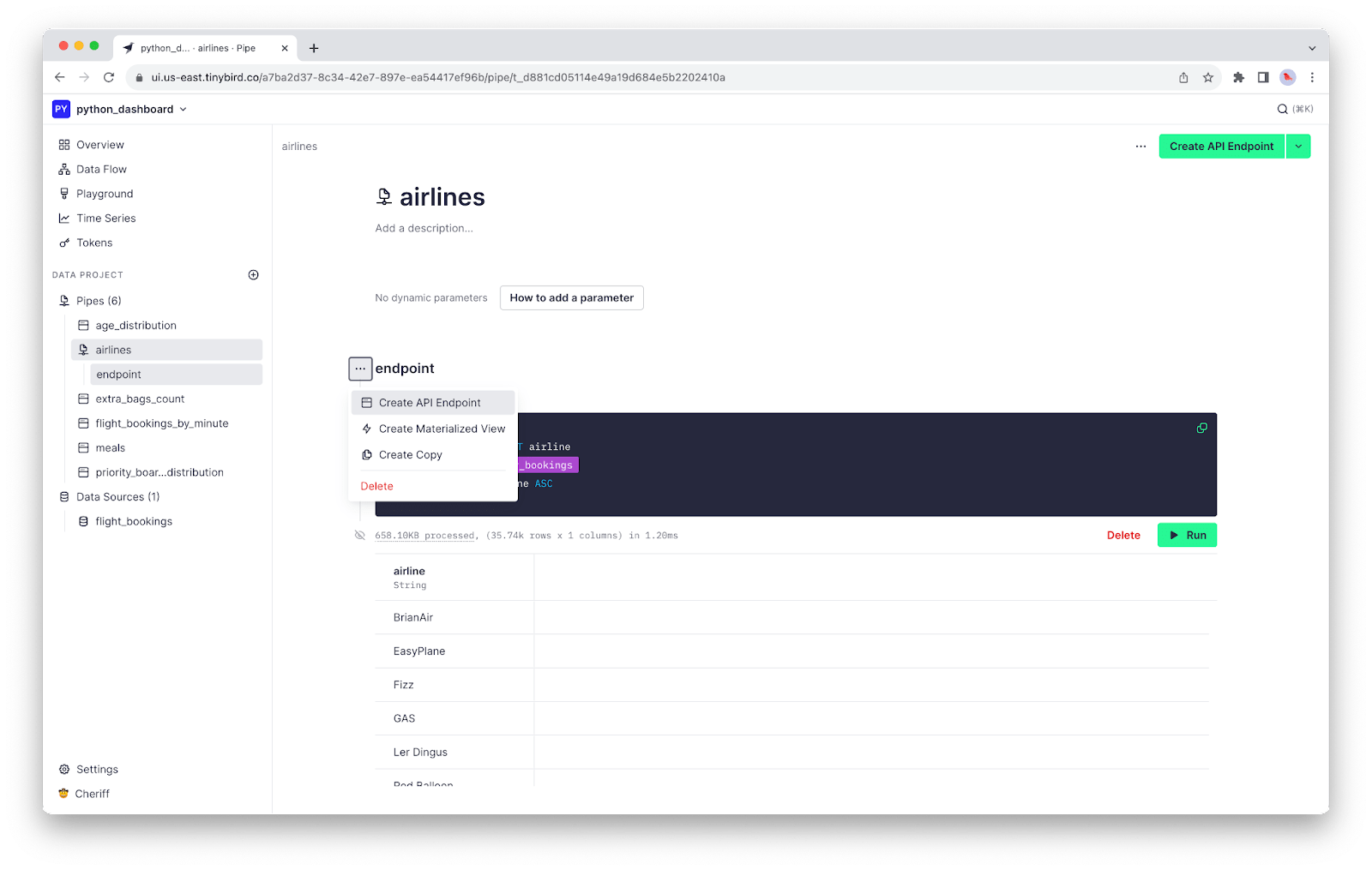Screen dimensions: 1372x870
Task: Open the search magnifier in top bar
Action: pos(1283,109)
